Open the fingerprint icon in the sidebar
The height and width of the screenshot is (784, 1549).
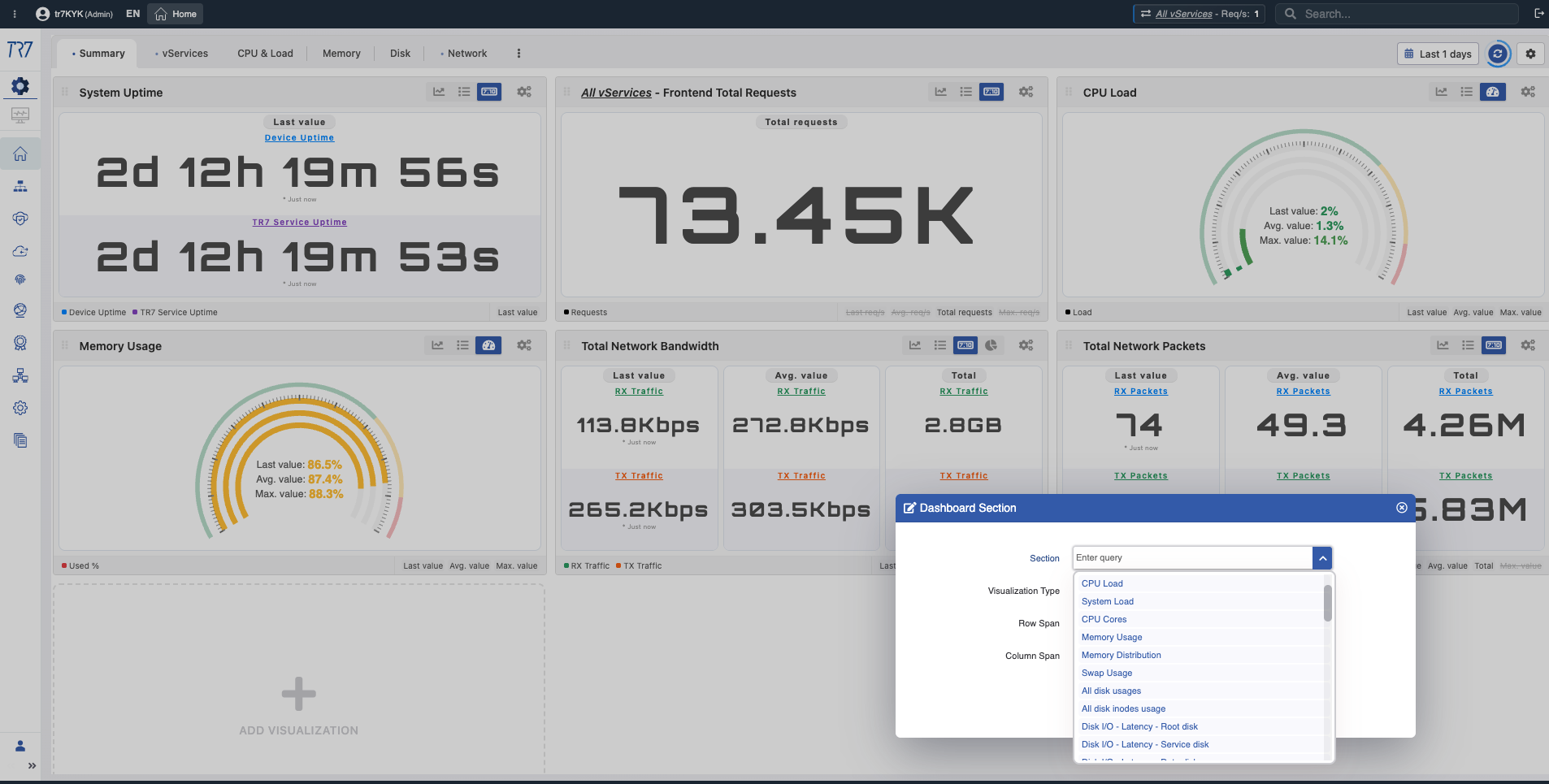(20, 279)
